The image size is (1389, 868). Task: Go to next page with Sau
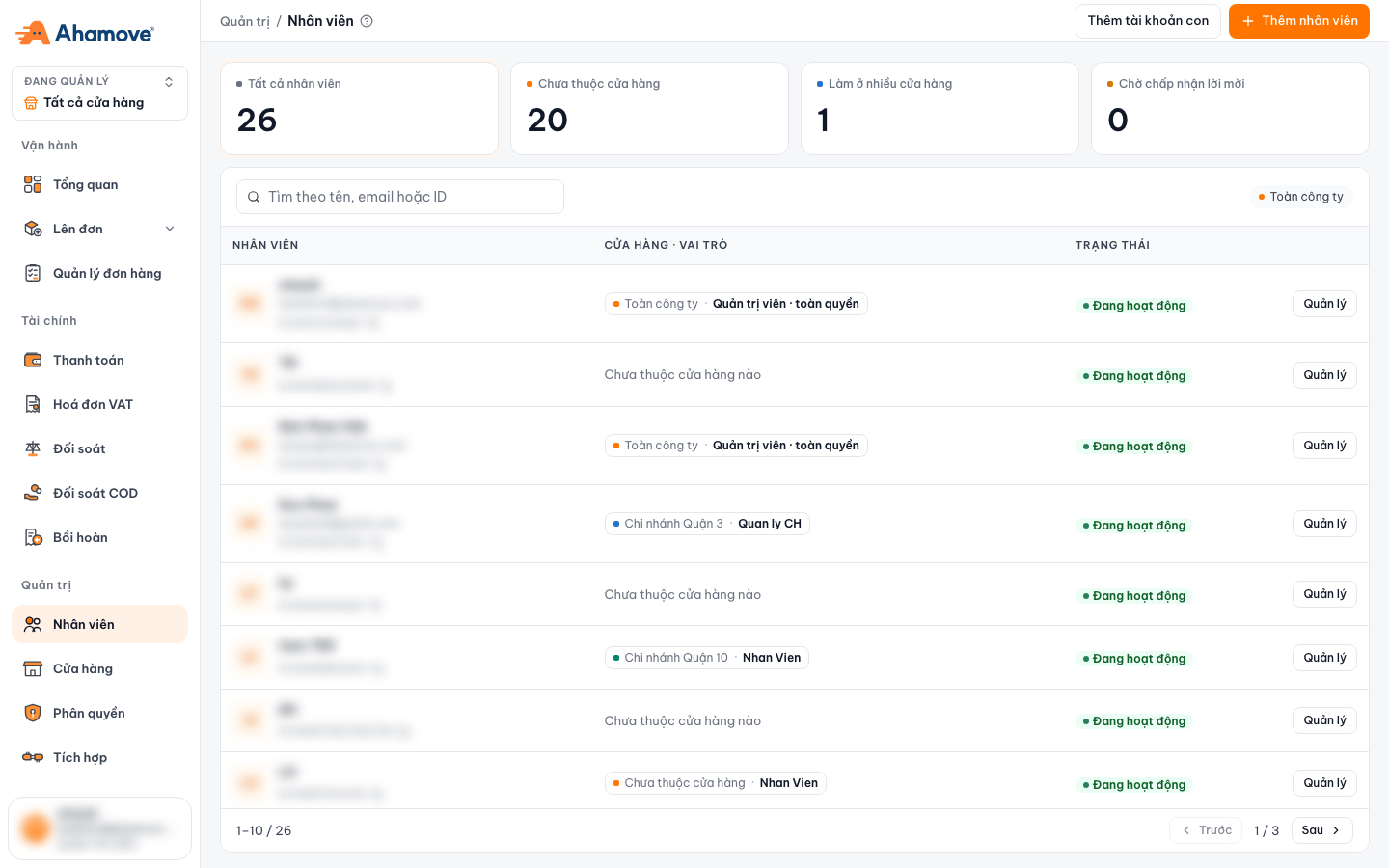tap(1321, 830)
